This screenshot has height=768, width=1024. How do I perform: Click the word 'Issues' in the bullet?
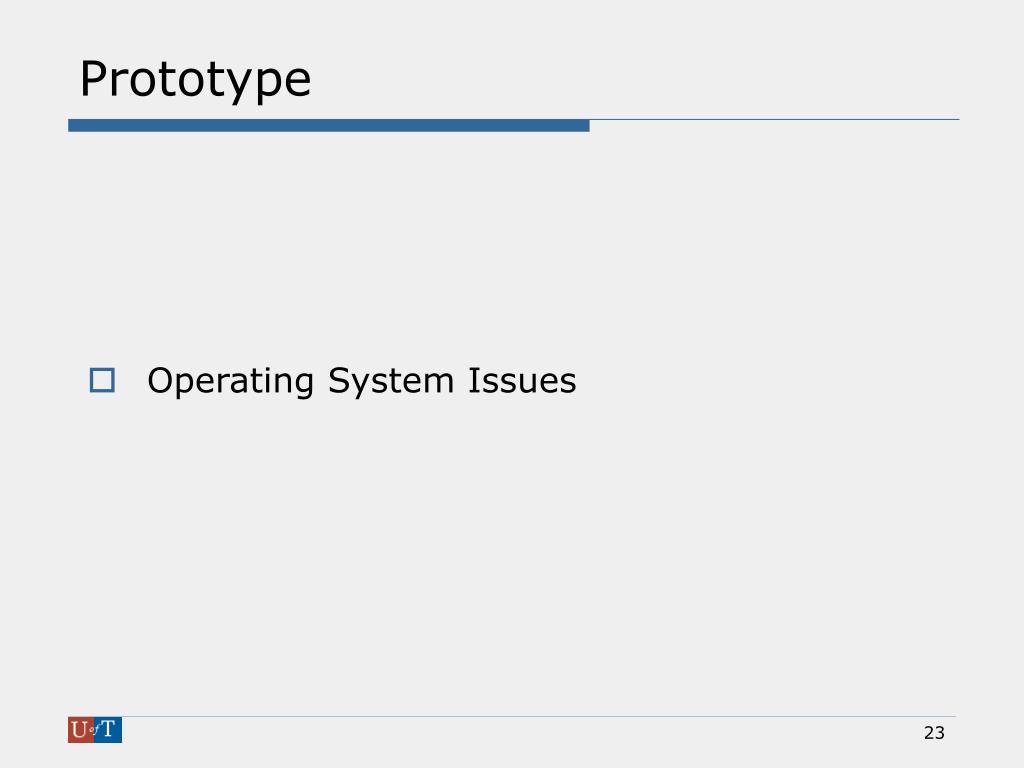[522, 380]
